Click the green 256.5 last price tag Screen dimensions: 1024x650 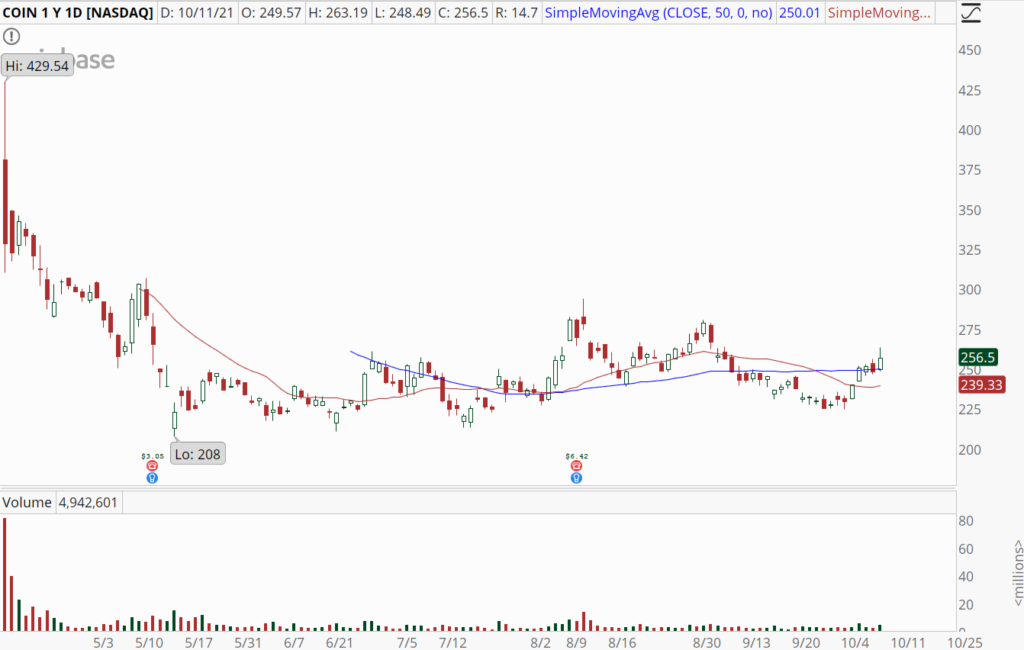coord(978,357)
